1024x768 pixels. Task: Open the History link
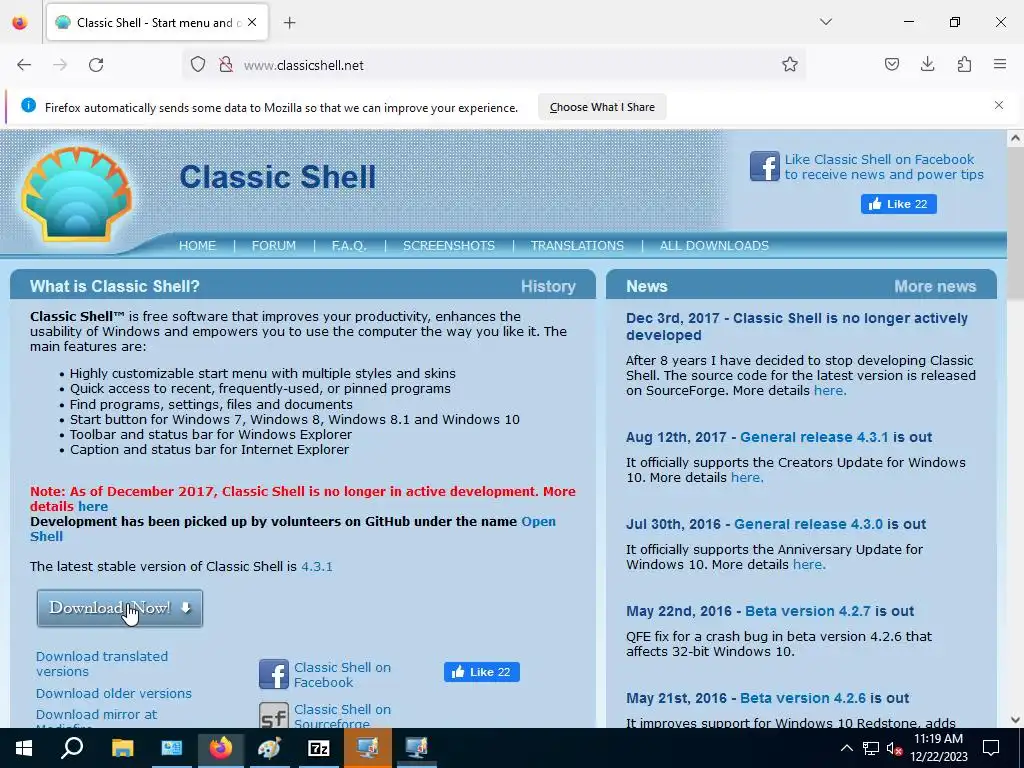548,286
